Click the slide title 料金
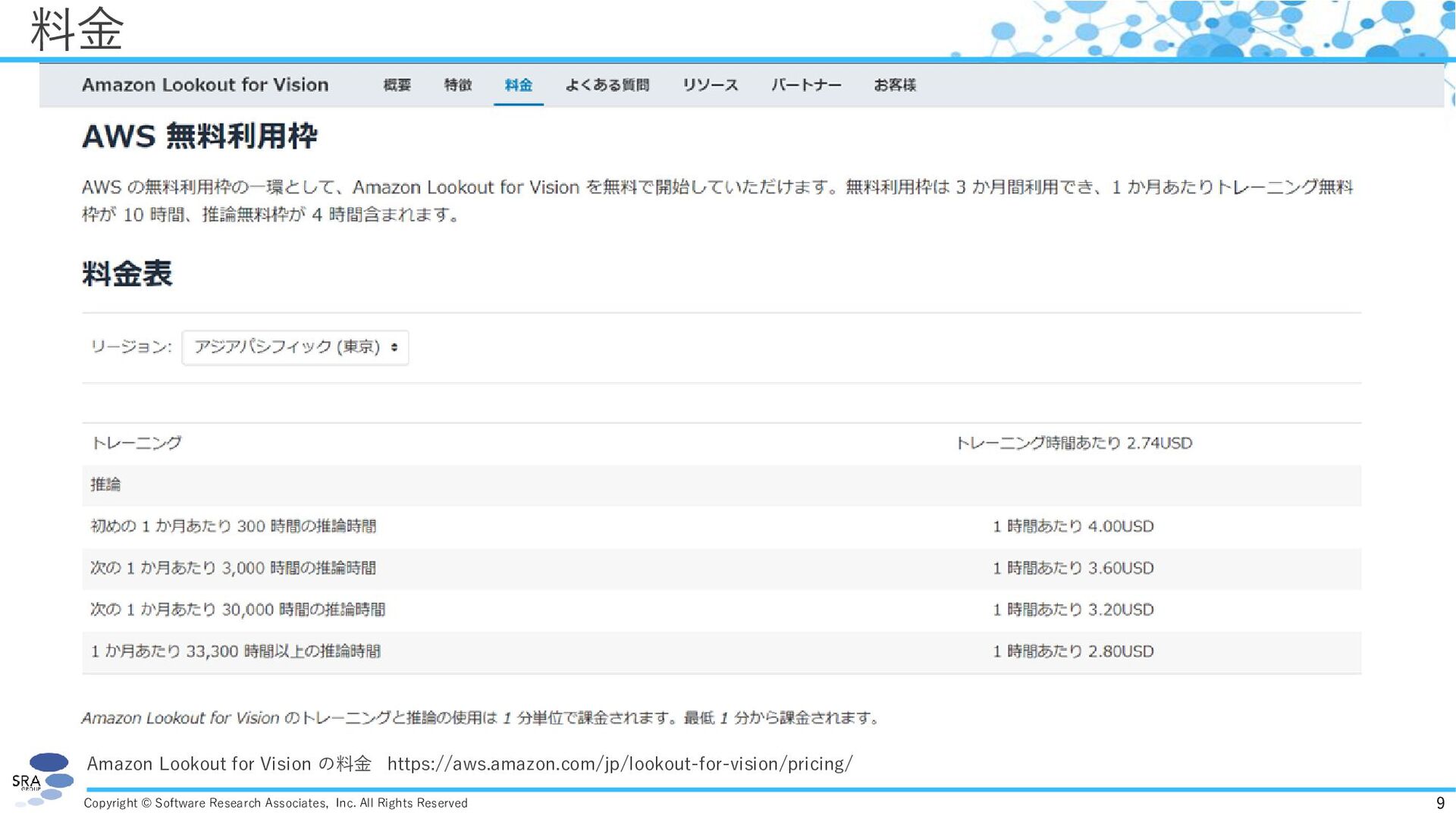 (77, 30)
